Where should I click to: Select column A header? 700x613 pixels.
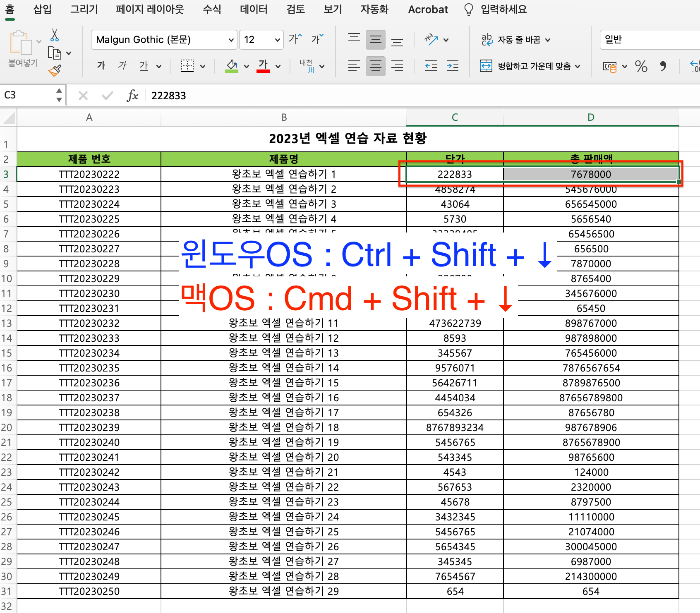(89, 117)
